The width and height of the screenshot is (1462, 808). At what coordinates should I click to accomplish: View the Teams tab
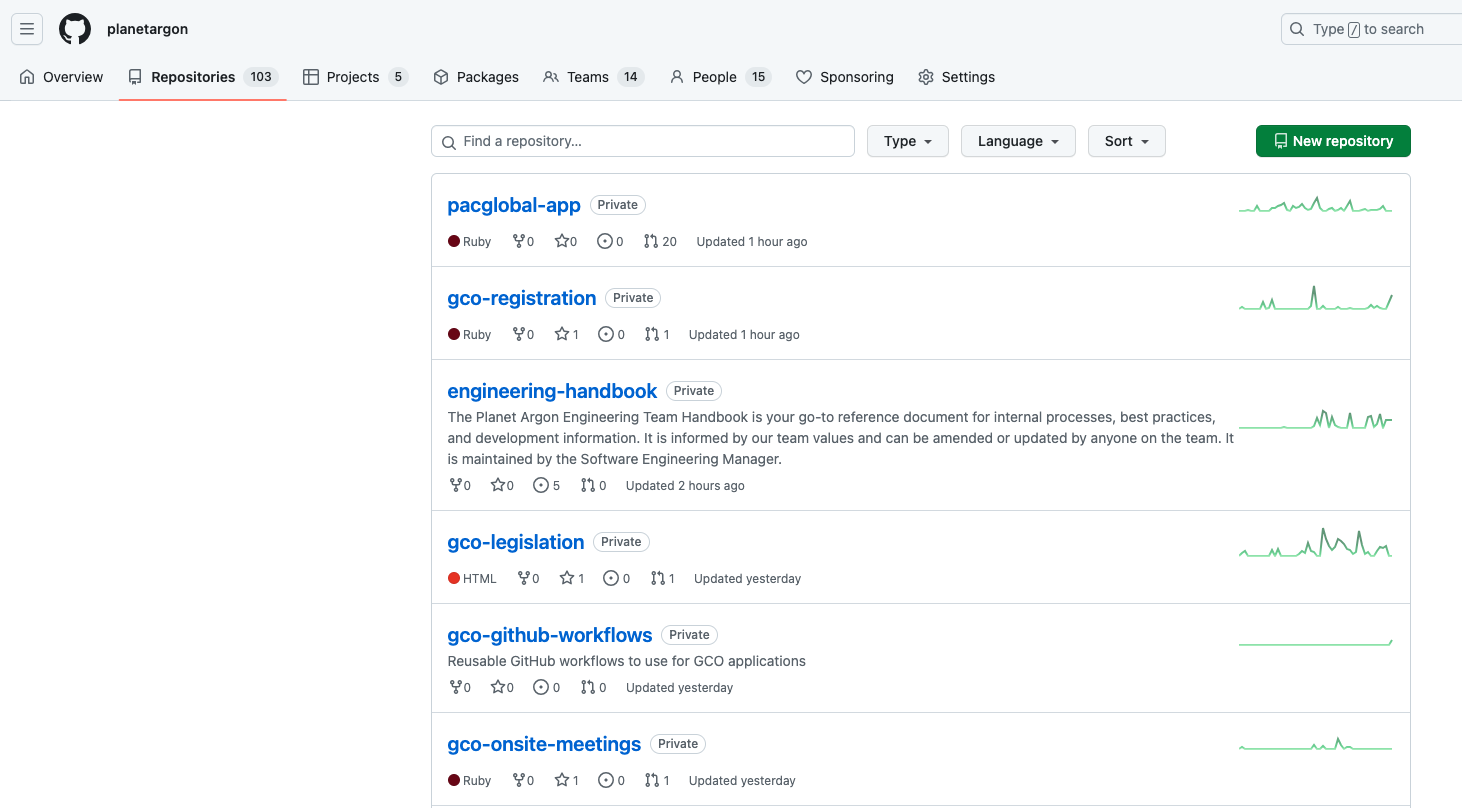pyautogui.click(x=593, y=77)
